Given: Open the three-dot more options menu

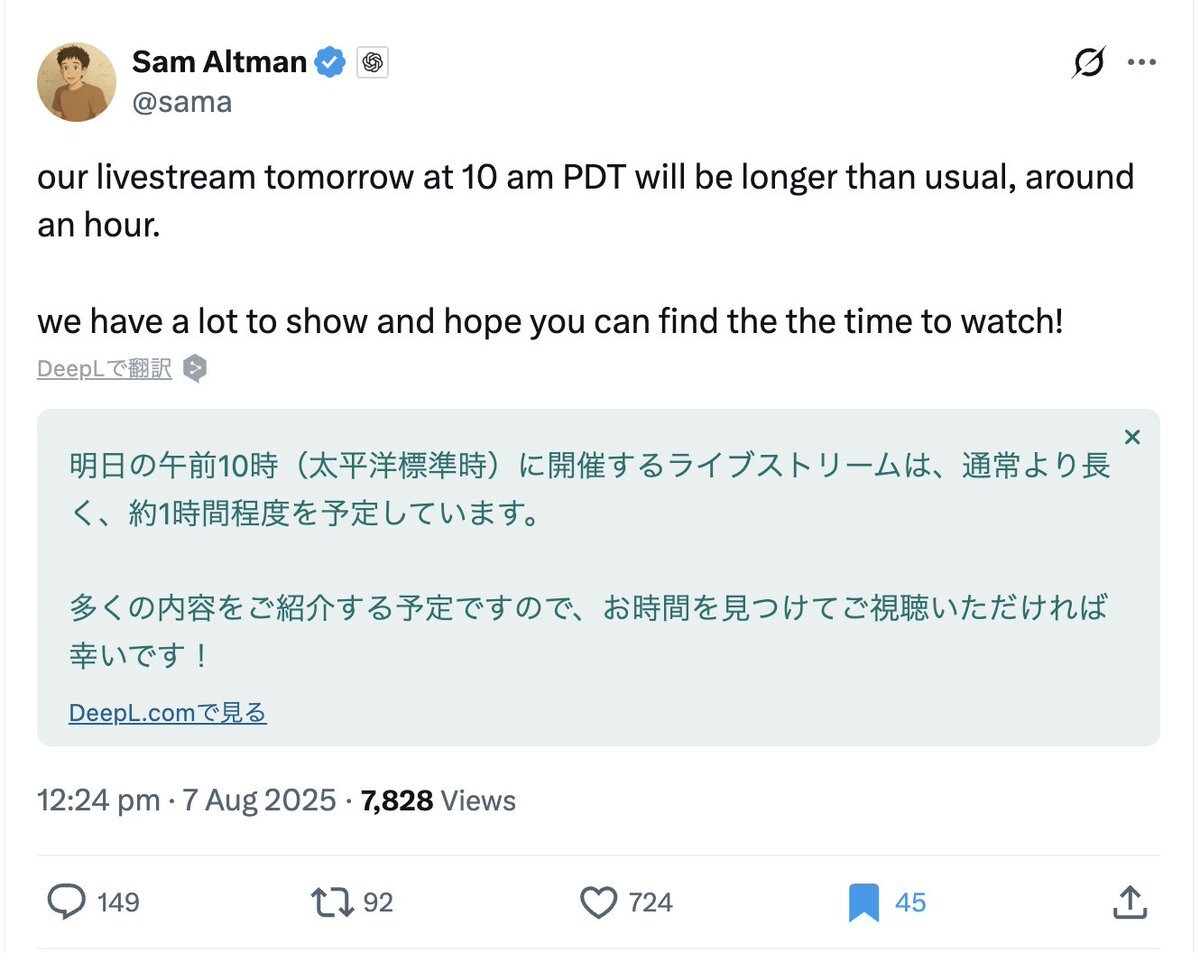Looking at the screenshot, I should pyautogui.click(x=1142, y=63).
